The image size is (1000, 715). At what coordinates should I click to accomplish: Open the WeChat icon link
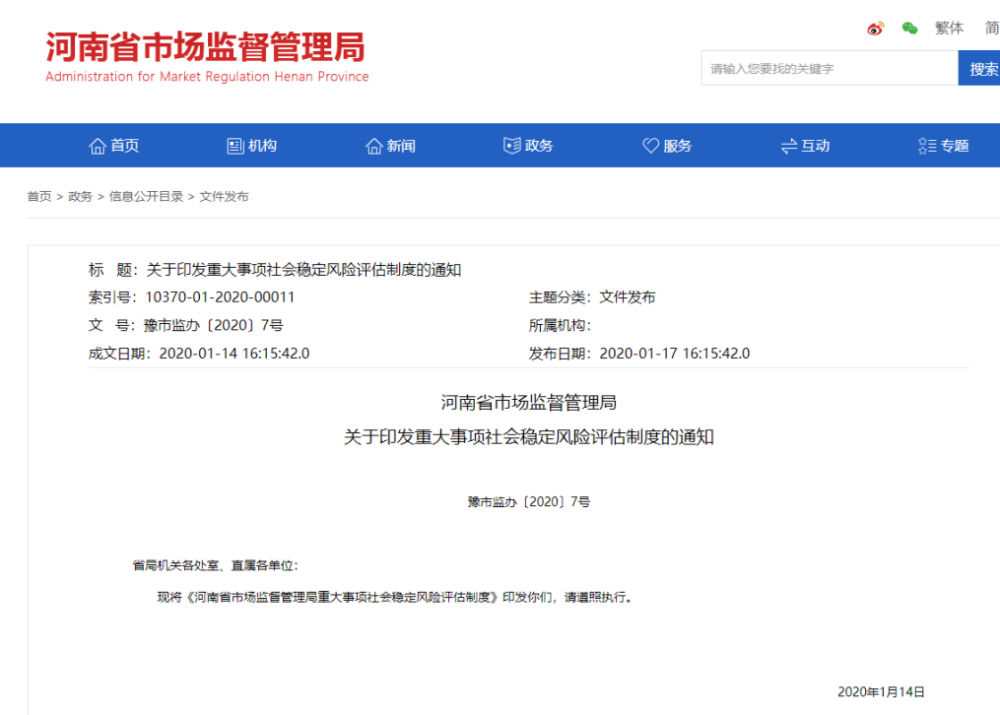(x=909, y=28)
